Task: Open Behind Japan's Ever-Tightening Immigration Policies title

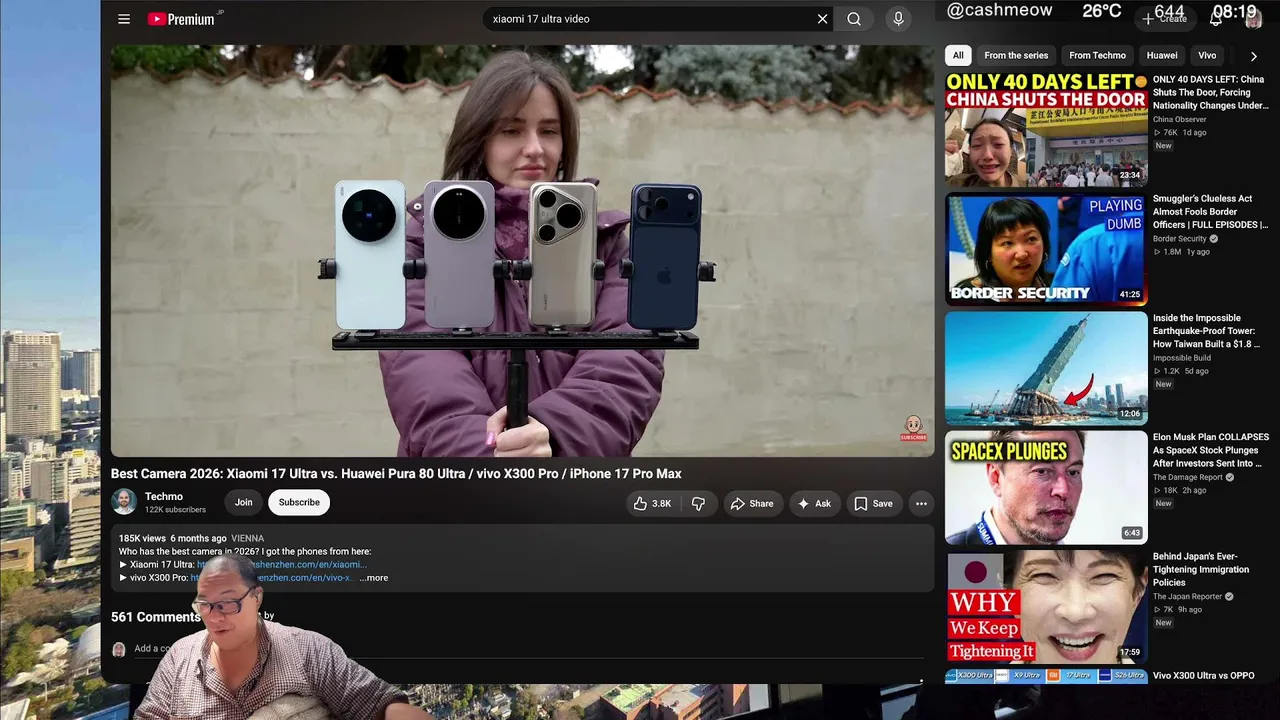Action: coord(1201,569)
